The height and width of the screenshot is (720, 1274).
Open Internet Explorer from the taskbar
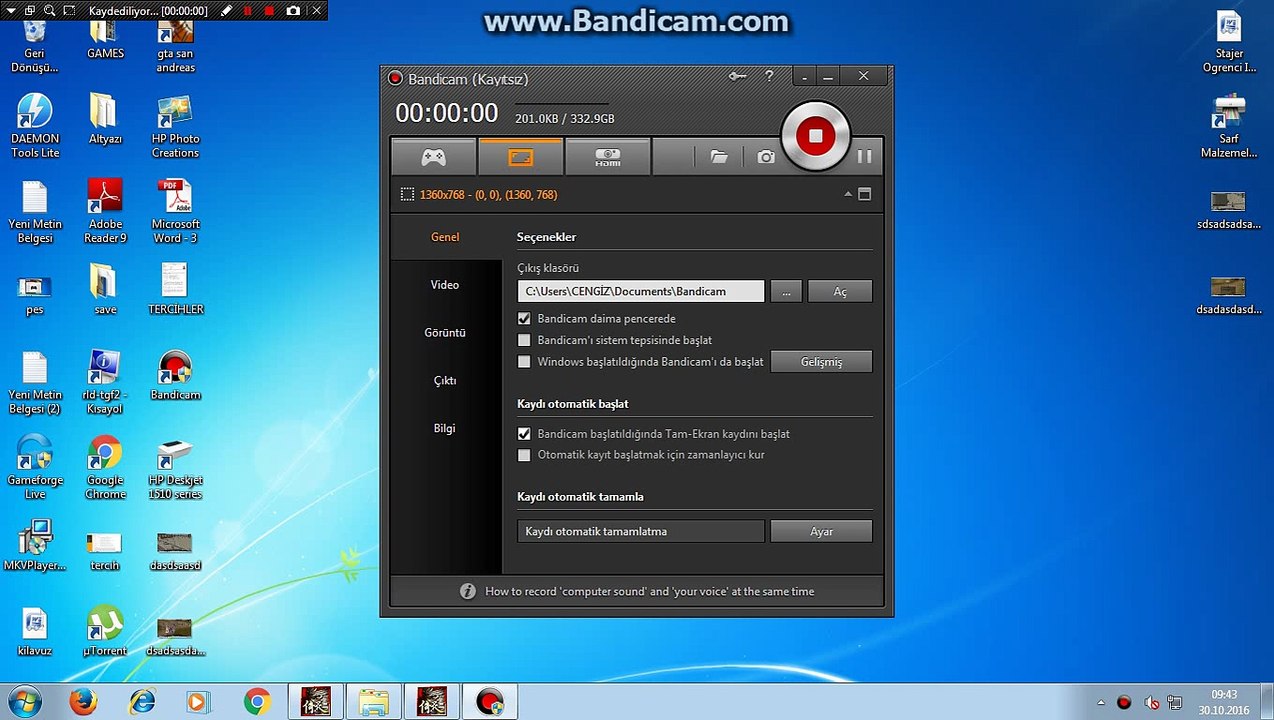click(x=142, y=702)
